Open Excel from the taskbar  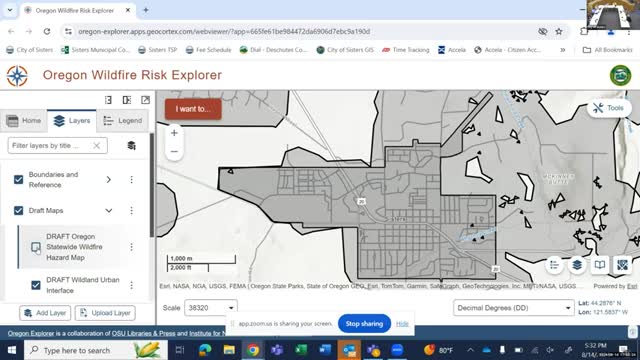[301, 350]
